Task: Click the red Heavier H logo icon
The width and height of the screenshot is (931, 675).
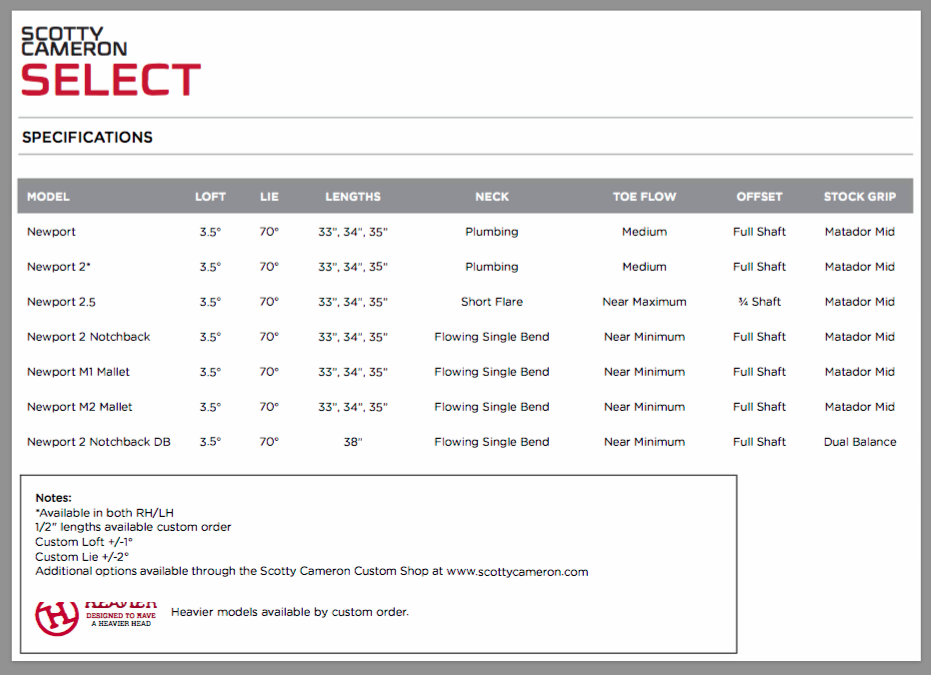Action: coord(57,616)
